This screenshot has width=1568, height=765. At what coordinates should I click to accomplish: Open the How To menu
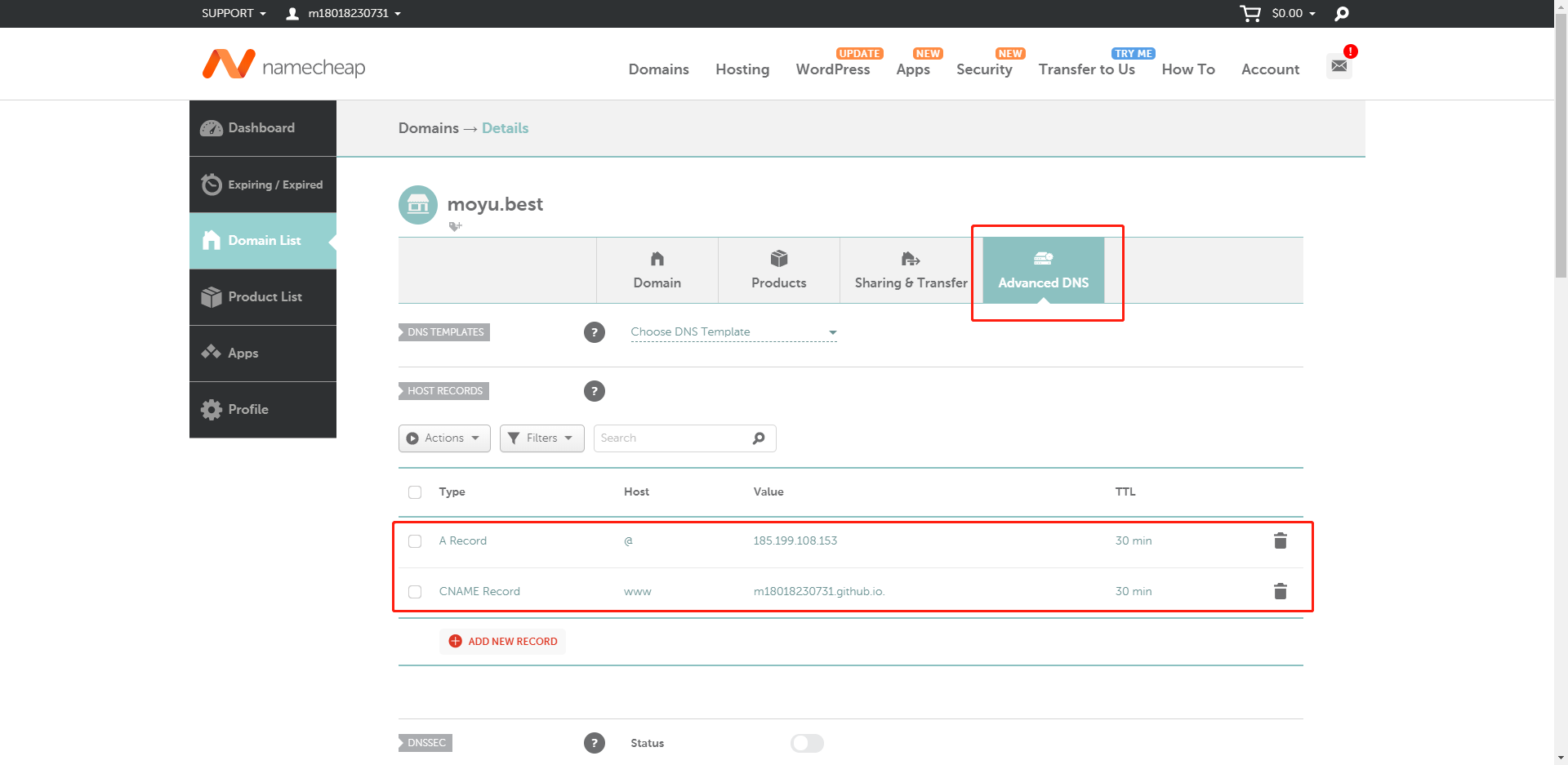(x=1188, y=69)
